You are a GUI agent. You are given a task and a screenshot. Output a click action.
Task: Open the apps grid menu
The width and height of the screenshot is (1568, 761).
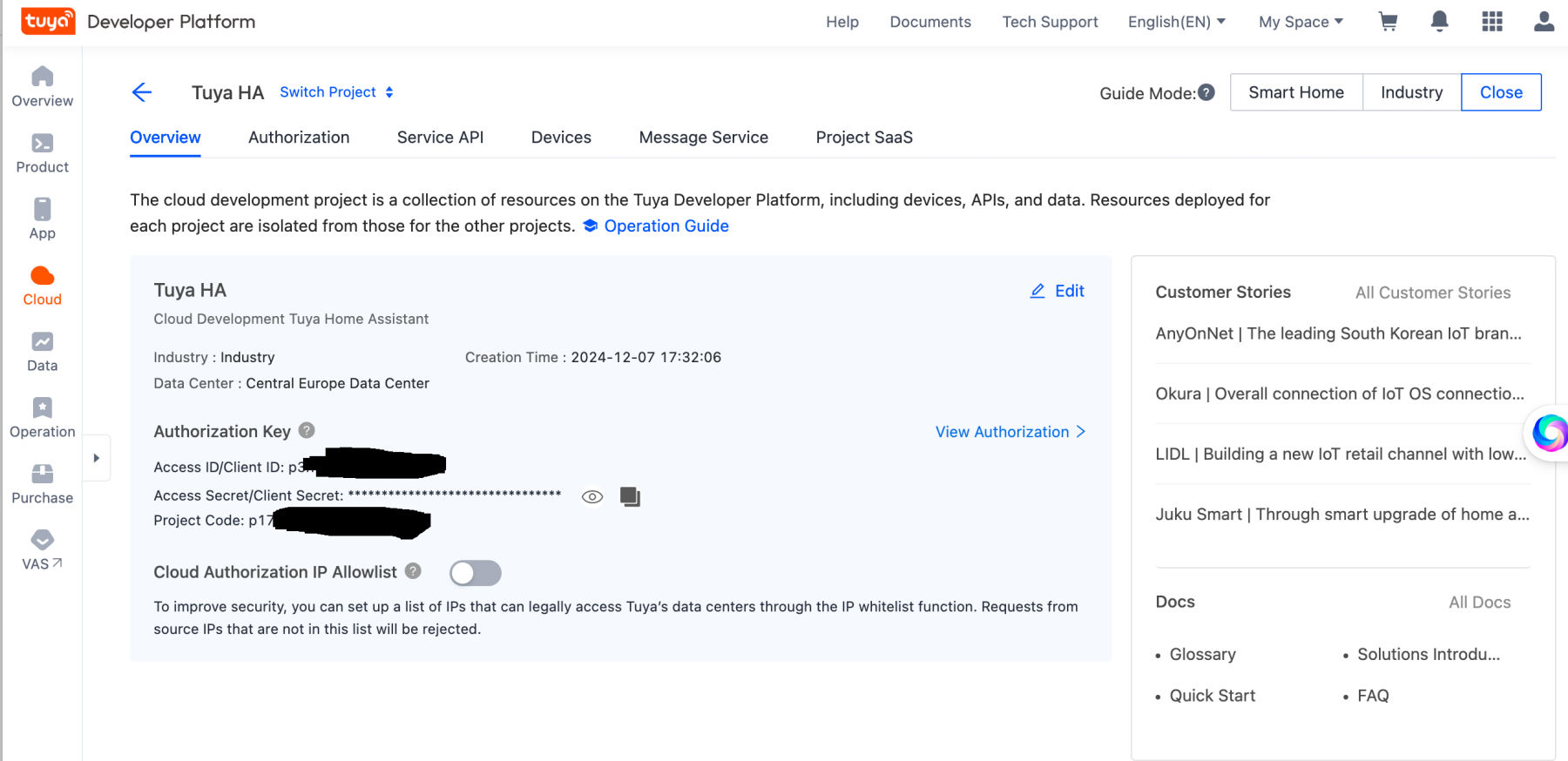(1492, 22)
